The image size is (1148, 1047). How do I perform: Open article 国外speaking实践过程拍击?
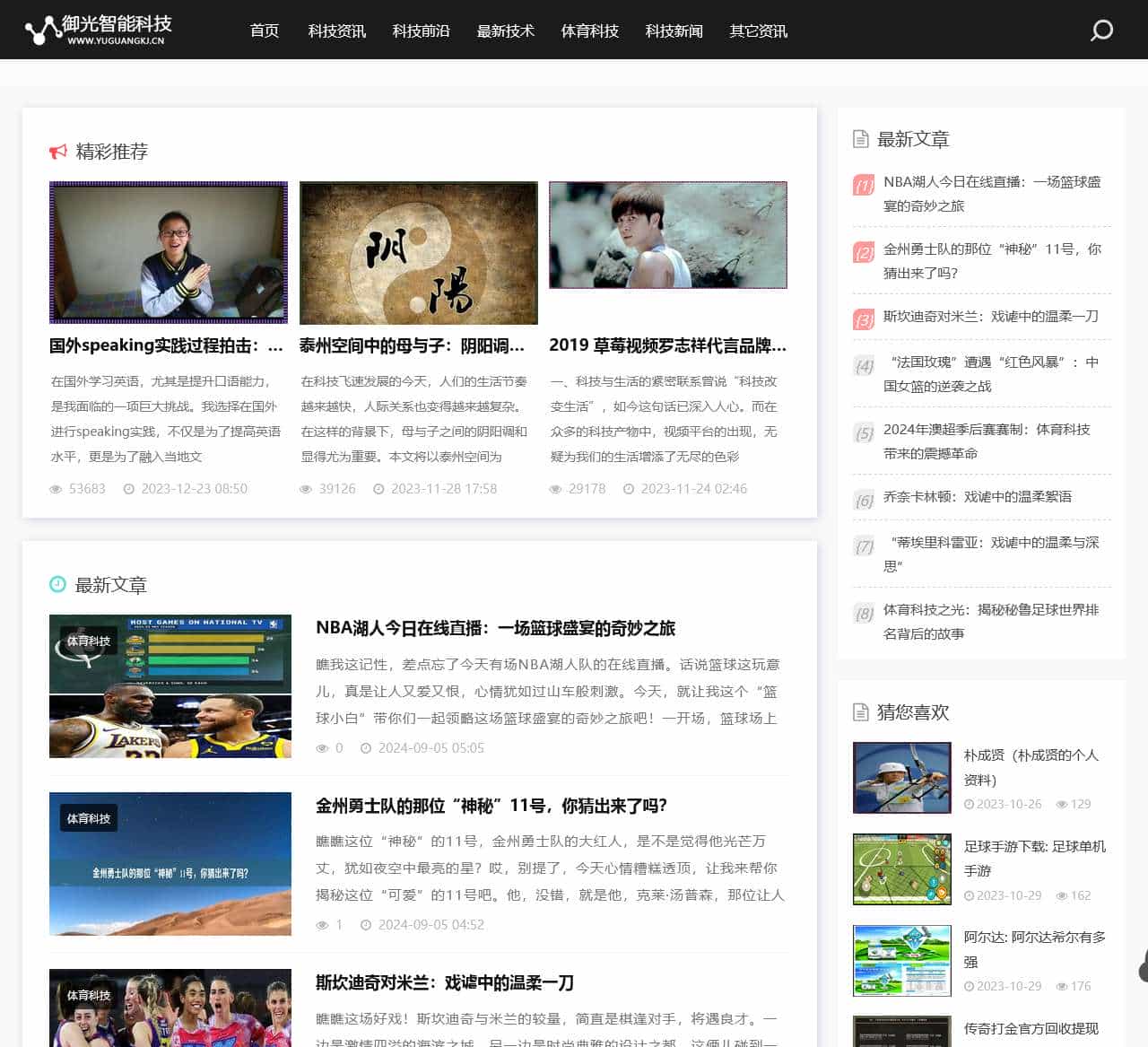[x=166, y=345]
